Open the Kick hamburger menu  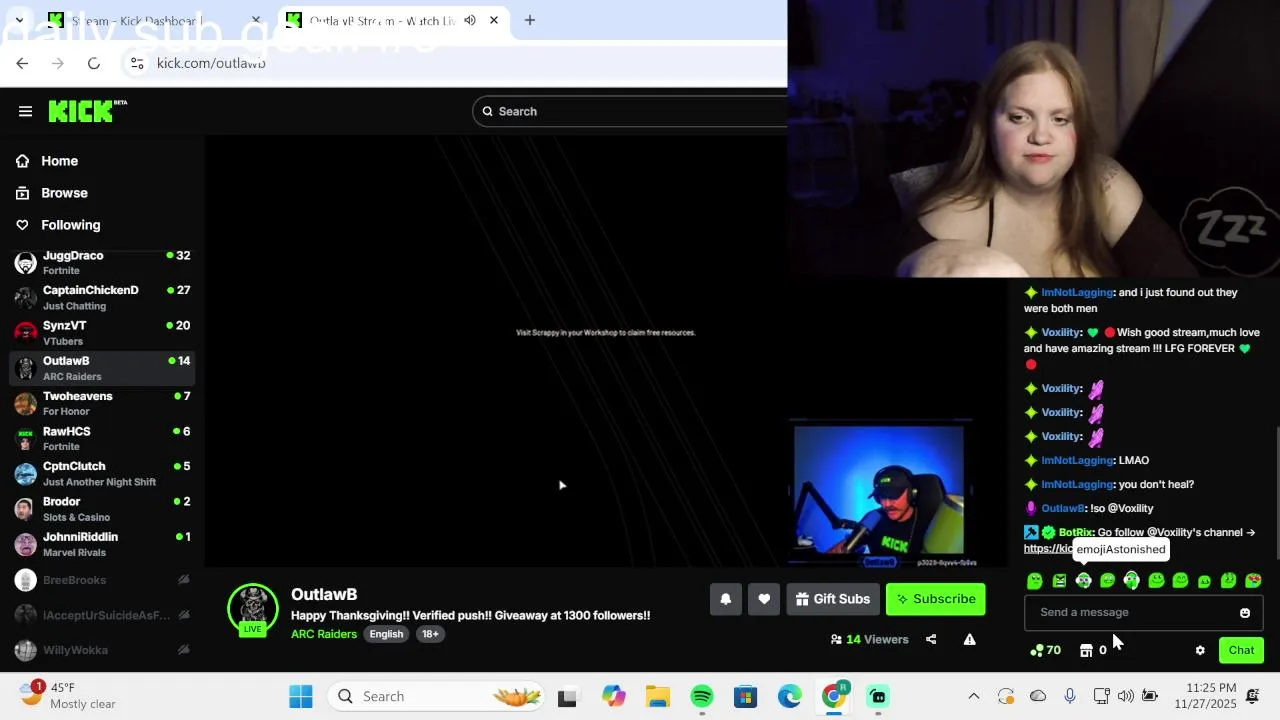pyautogui.click(x=25, y=111)
